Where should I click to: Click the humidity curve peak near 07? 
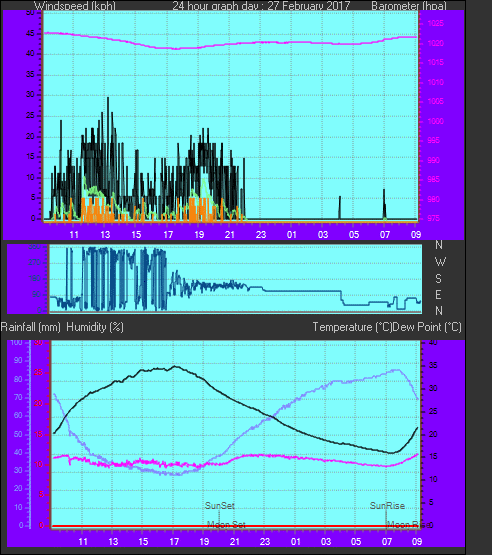(x=396, y=370)
